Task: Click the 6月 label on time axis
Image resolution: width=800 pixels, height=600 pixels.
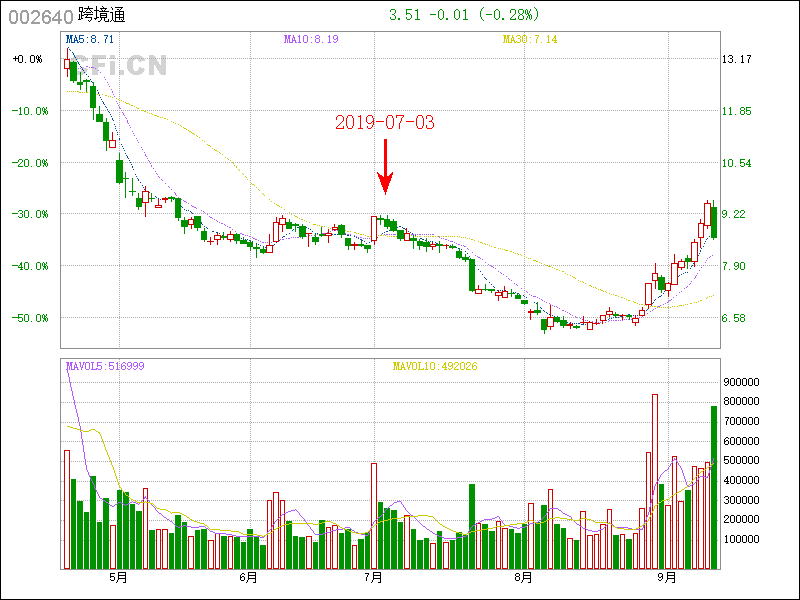Action: (248, 577)
